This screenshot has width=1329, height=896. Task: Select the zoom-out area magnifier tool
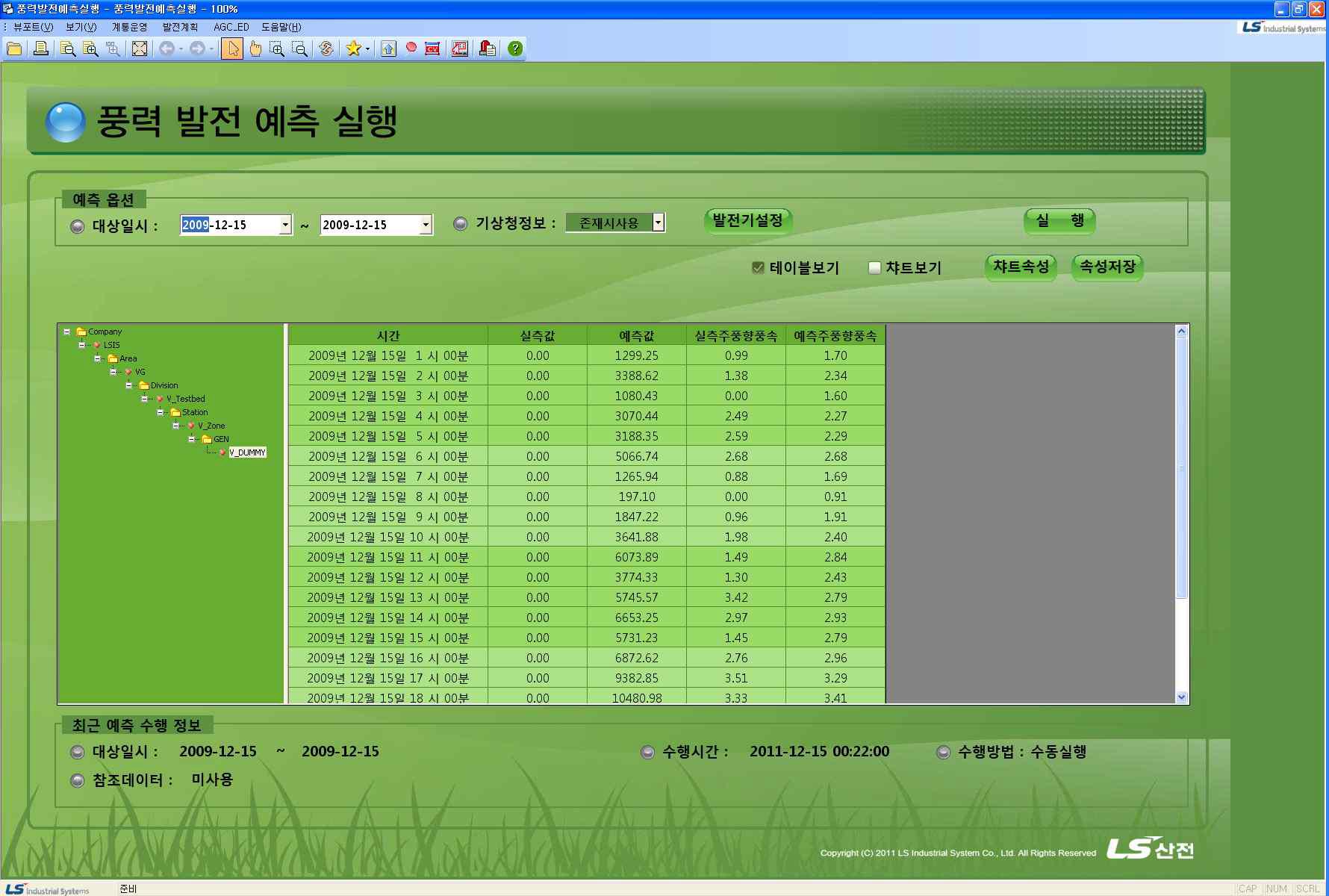point(299,49)
